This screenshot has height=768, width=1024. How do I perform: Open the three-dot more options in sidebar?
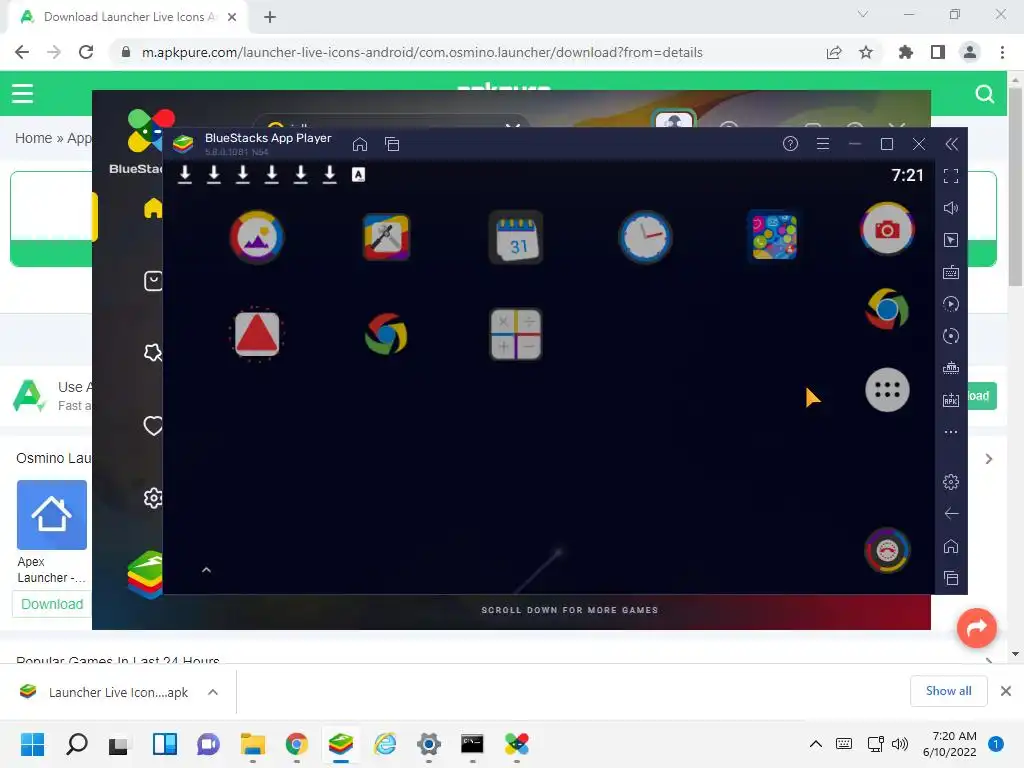point(951,432)
